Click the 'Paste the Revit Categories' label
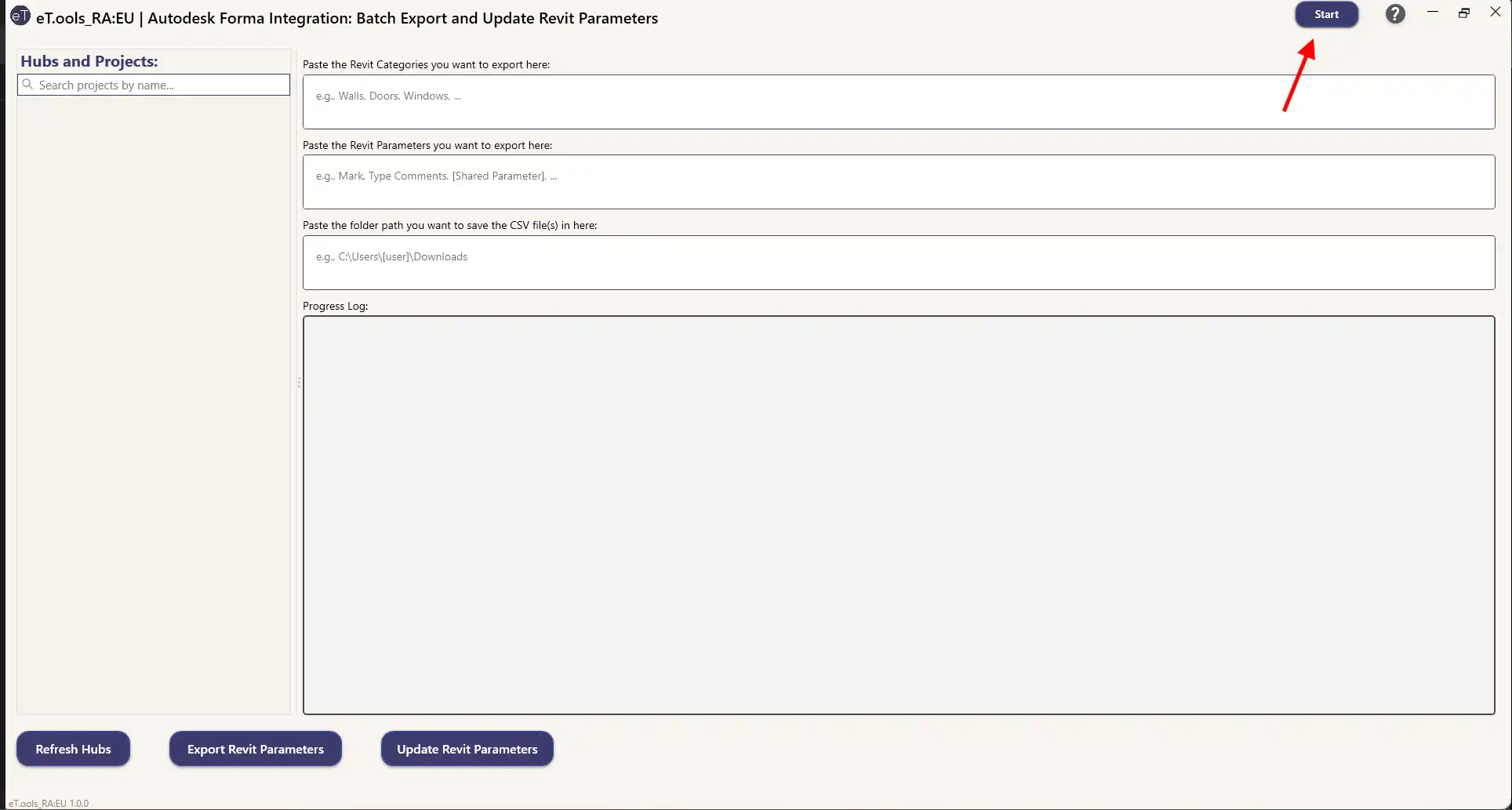 (426, 64)
